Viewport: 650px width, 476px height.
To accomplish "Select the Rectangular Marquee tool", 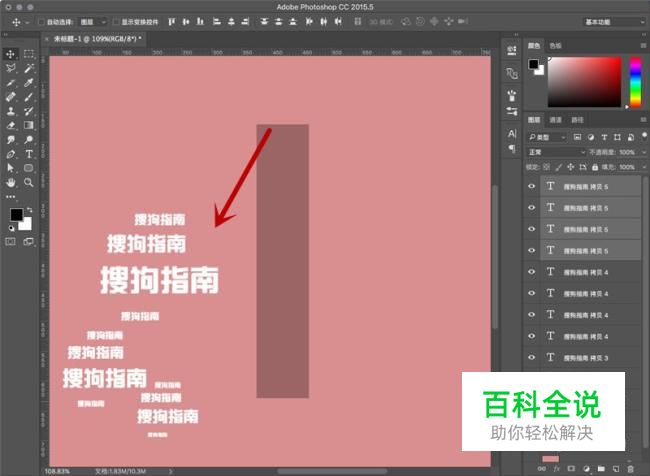I will (29, 54).
